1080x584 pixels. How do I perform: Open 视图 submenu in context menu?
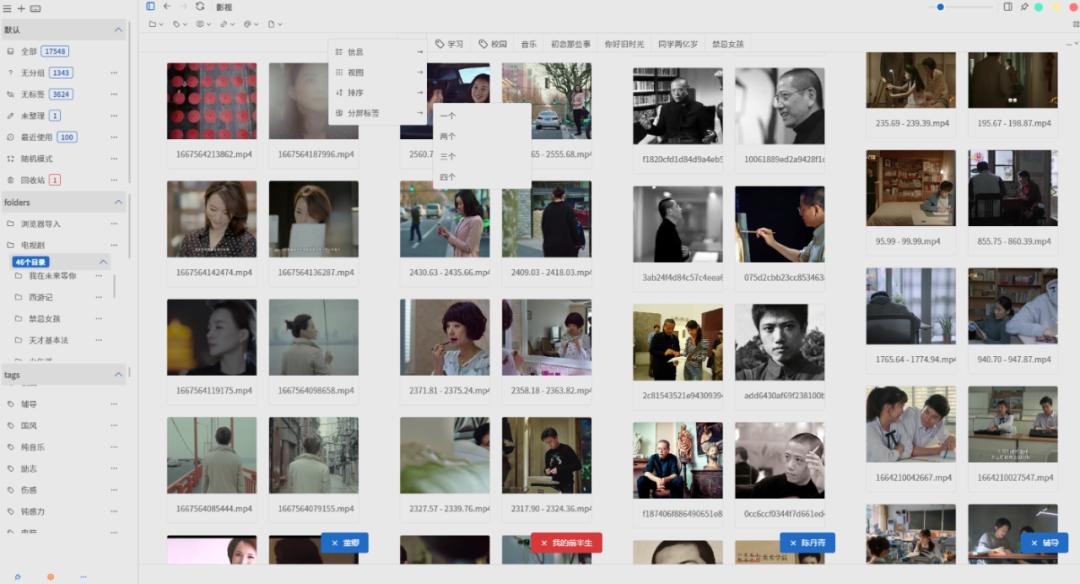click(378, 72)
